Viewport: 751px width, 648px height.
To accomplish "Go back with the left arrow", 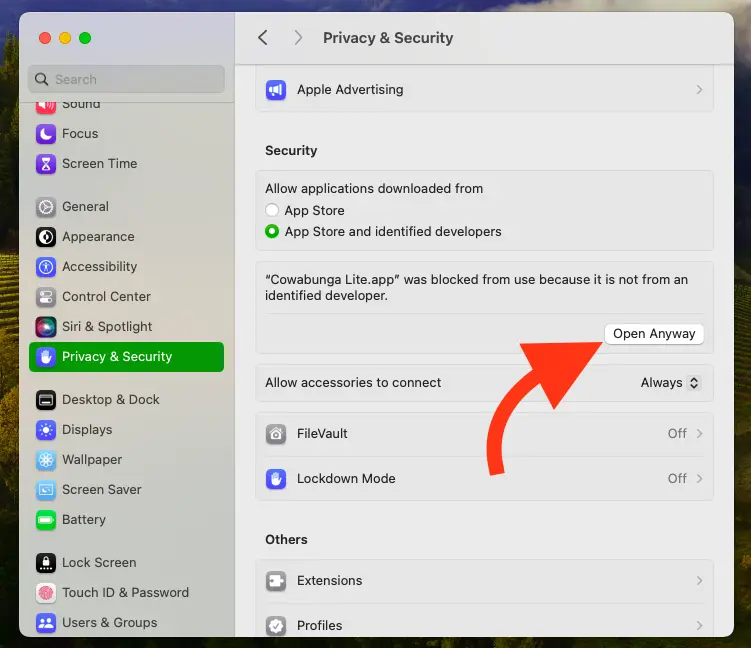I will pos(262,37).
